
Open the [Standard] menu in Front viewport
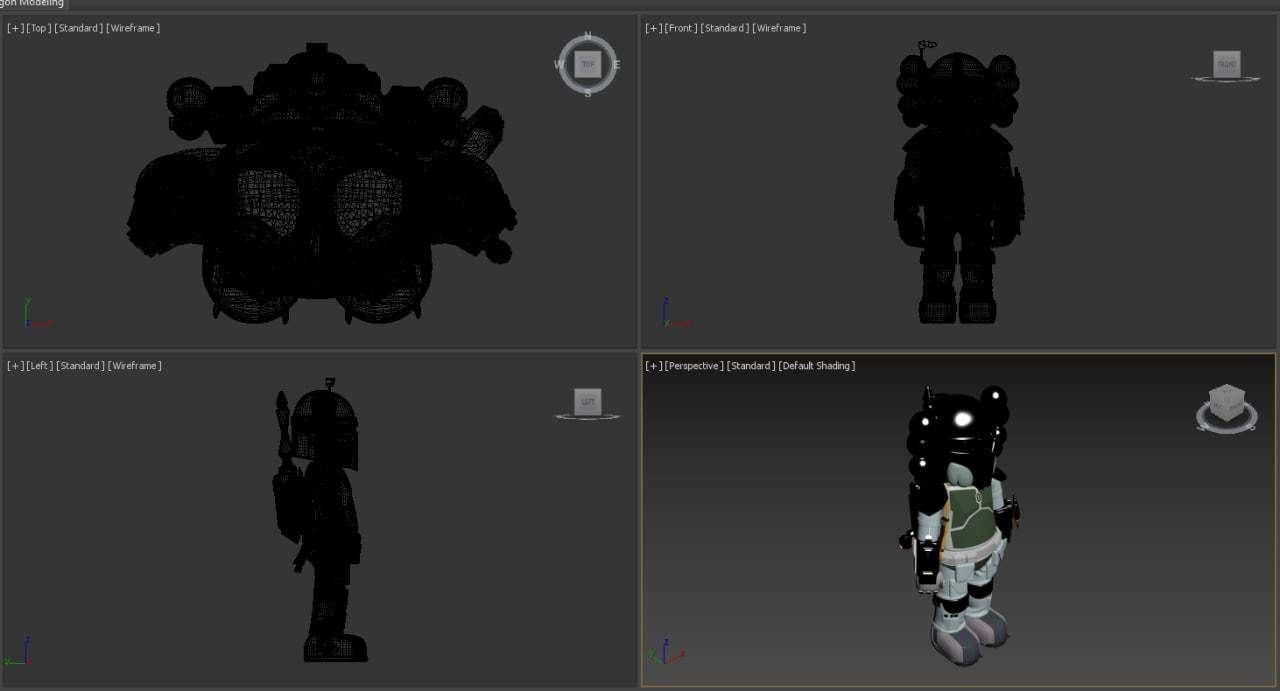click(x=724, y=28)
